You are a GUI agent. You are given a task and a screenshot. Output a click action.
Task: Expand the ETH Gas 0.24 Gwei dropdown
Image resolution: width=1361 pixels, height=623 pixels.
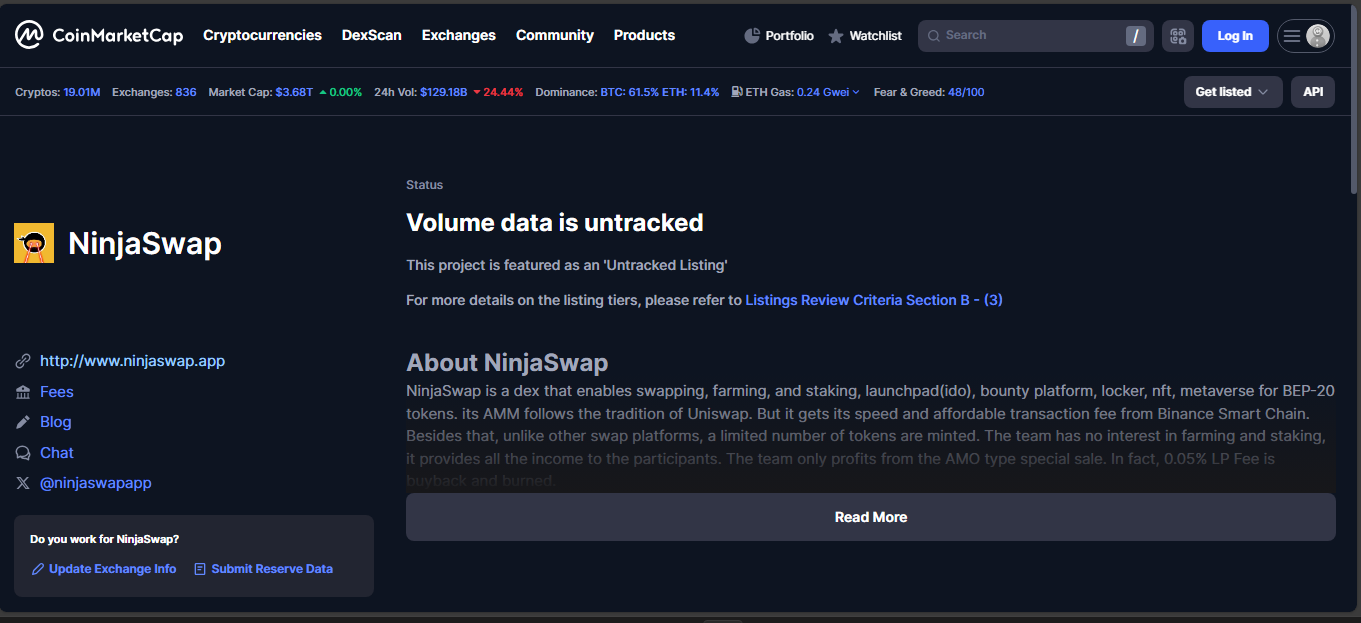(x=828, y=92)
